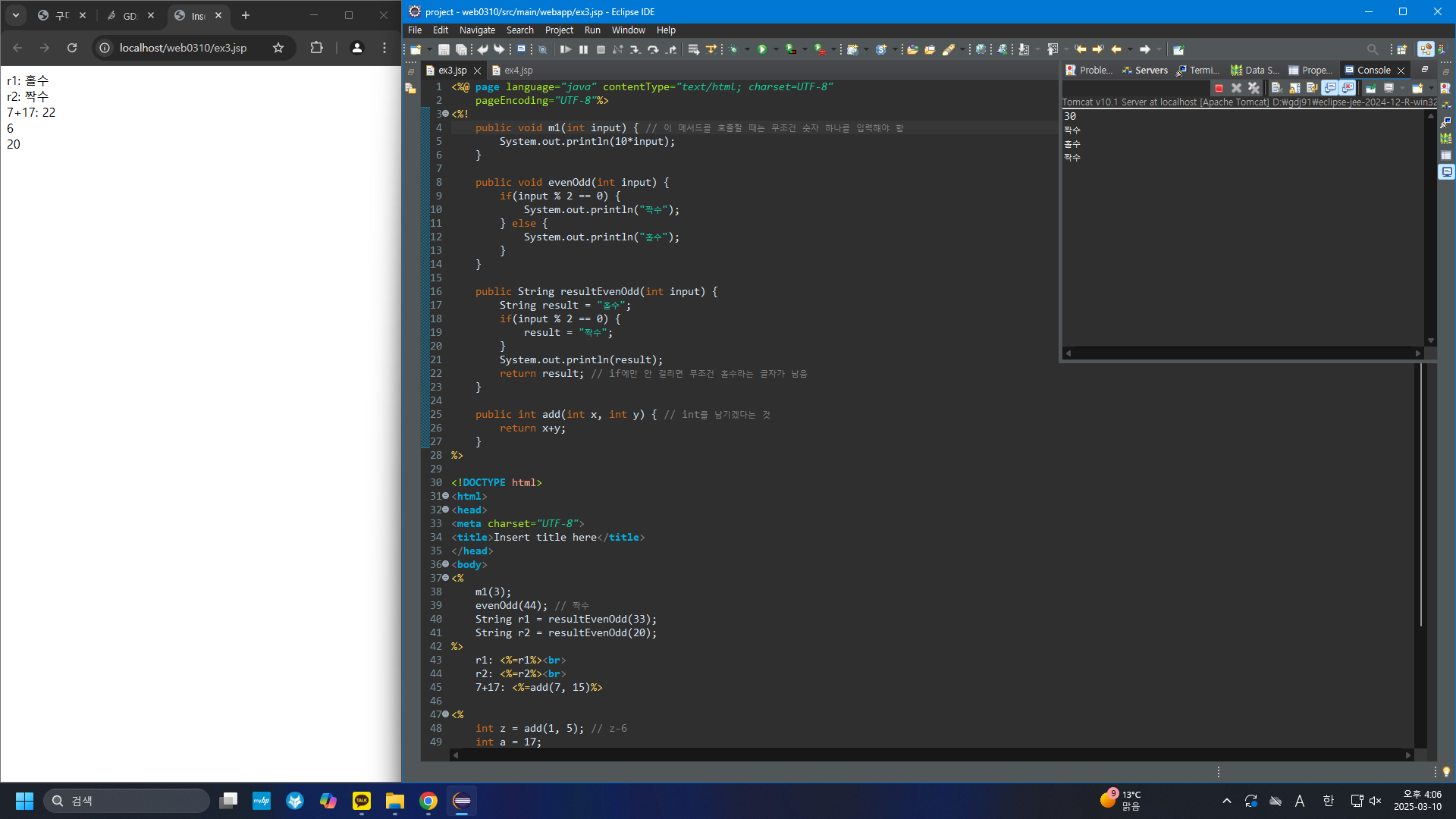The image size is (1456, 819).
Task: Click the Save toolbar icon
Action: tap(444, 49)
